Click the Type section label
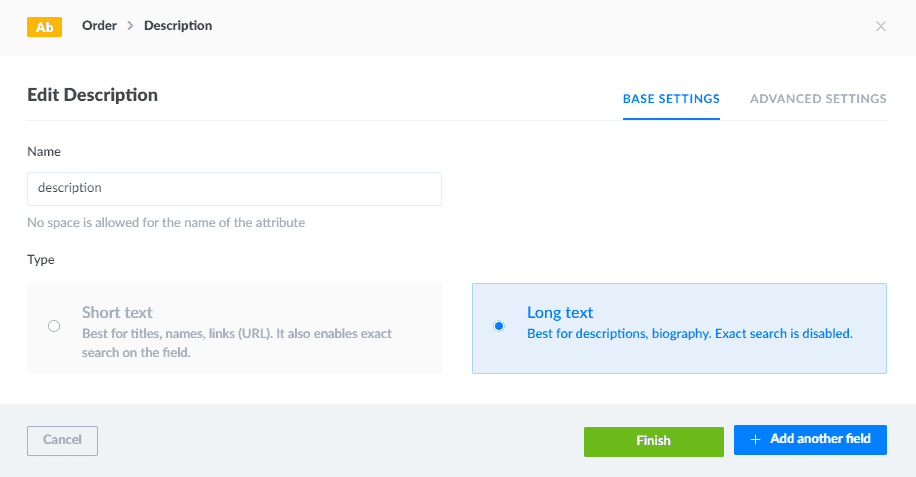Viewport: 916px width, 477px height. click(41, 259)
